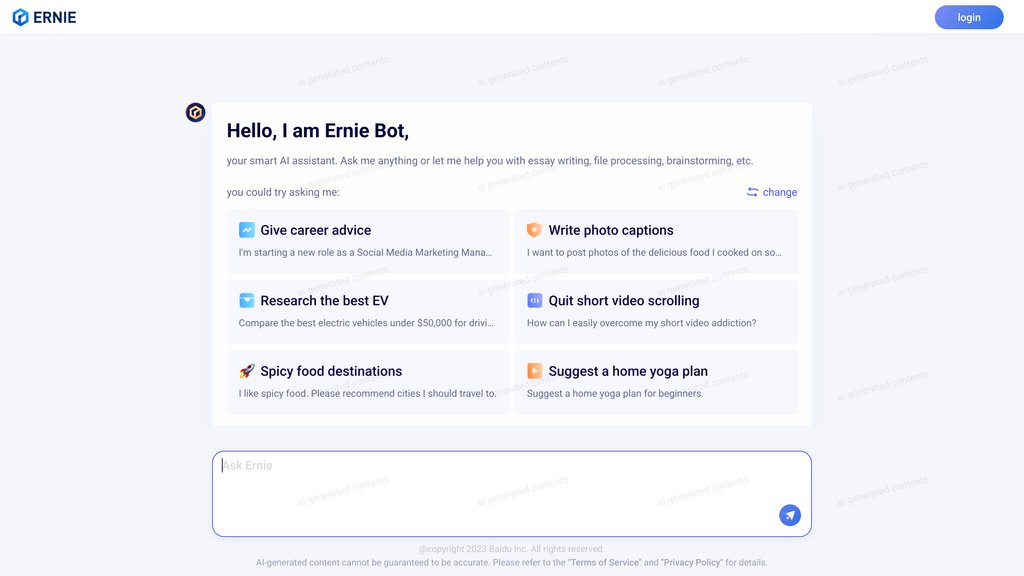Choose the Write photo captions card
This screenshot has height=576, width=1024.
(x=656, y=242)
